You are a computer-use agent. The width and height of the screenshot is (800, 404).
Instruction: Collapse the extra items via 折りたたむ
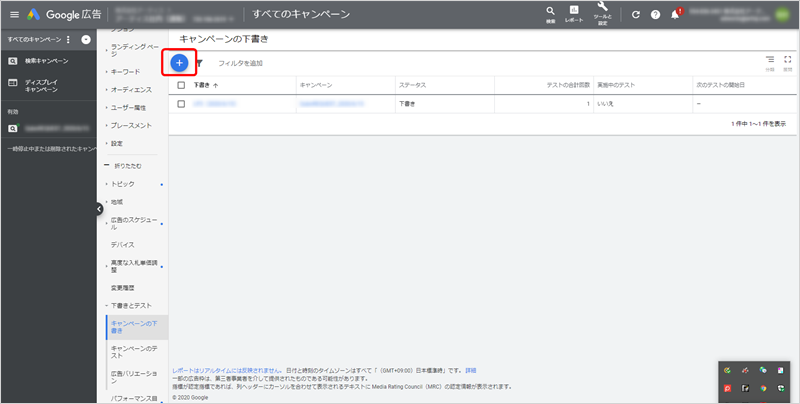point(123,166)
